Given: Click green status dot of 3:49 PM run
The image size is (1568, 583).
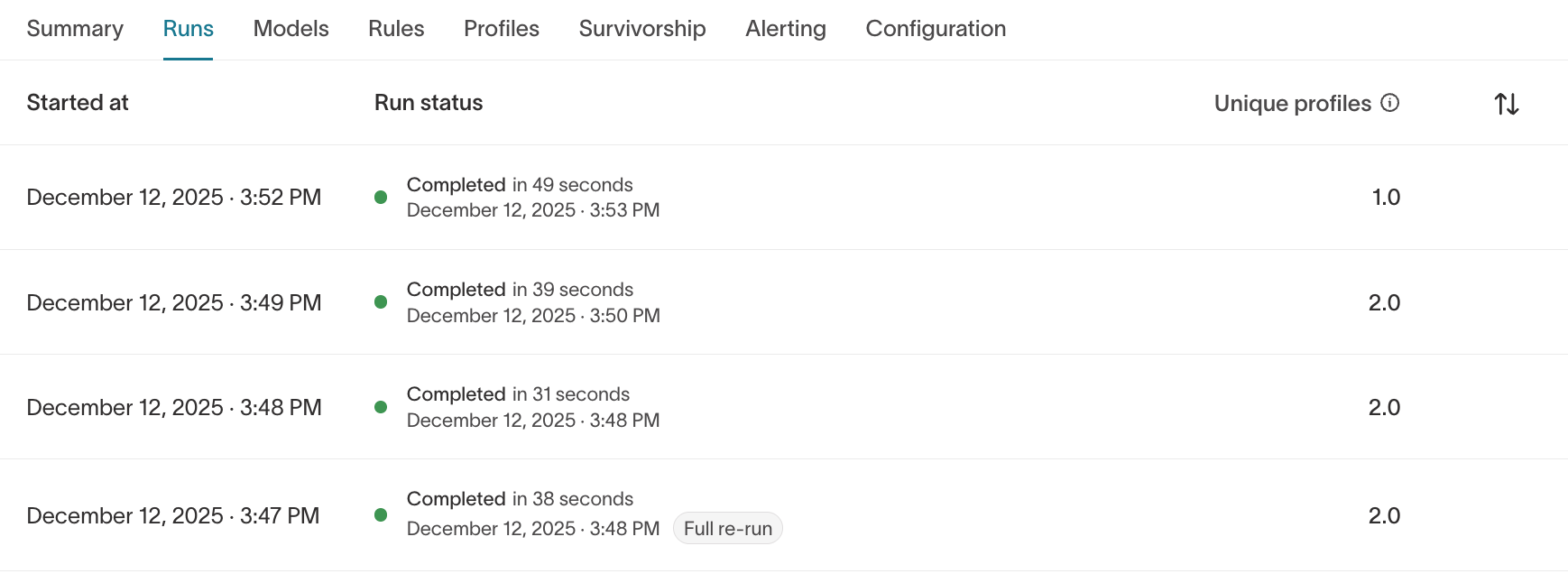Looking at the screenshot, I should coord(381,302).
